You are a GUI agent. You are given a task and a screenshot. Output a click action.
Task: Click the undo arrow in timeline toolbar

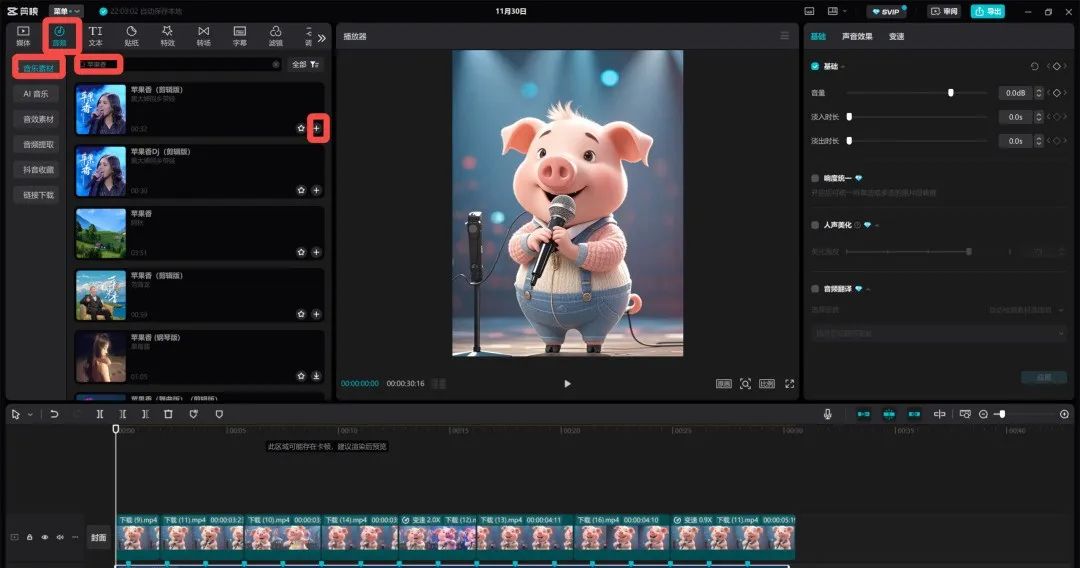tap(54, 414)
